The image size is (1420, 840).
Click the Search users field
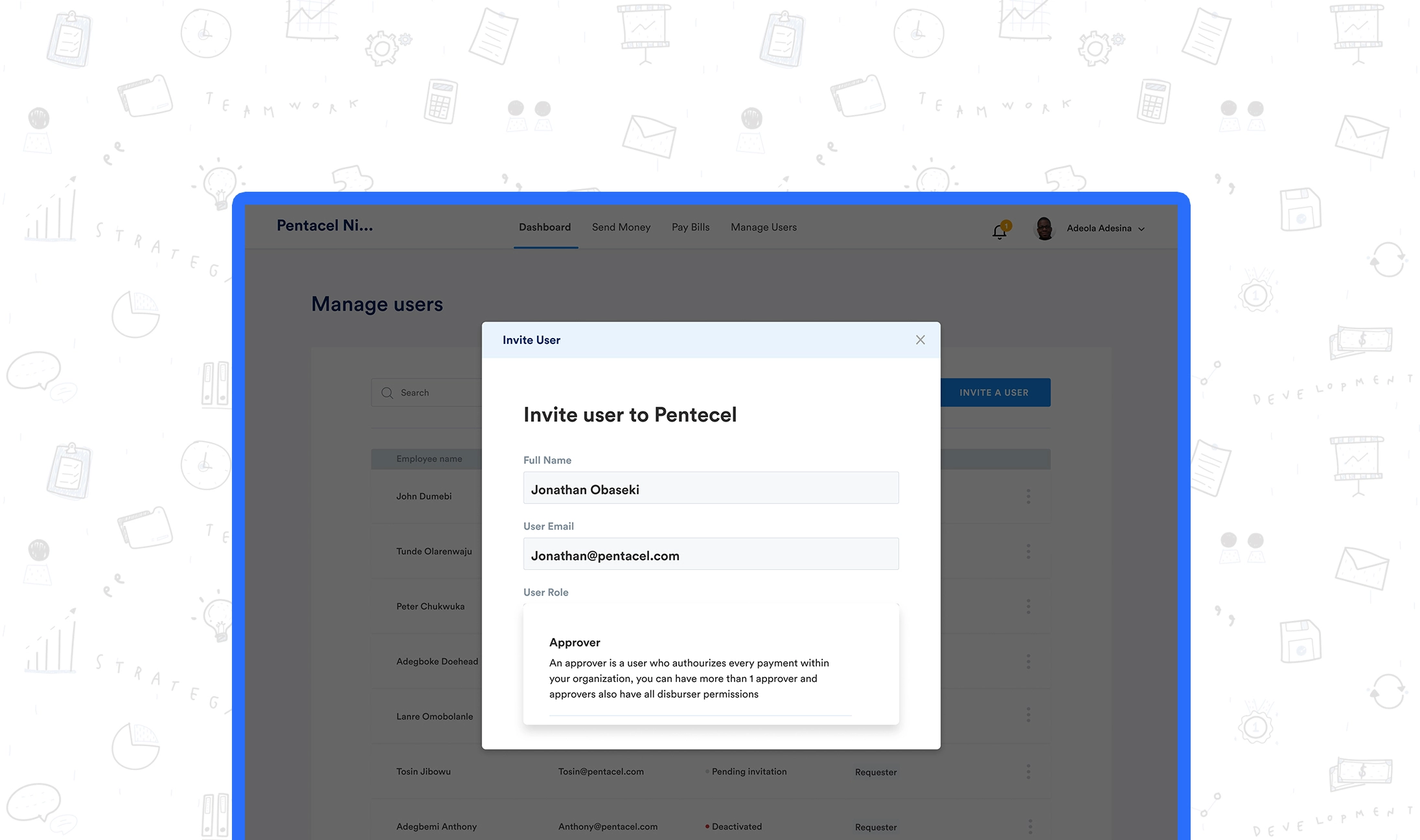tap(428, 392)
